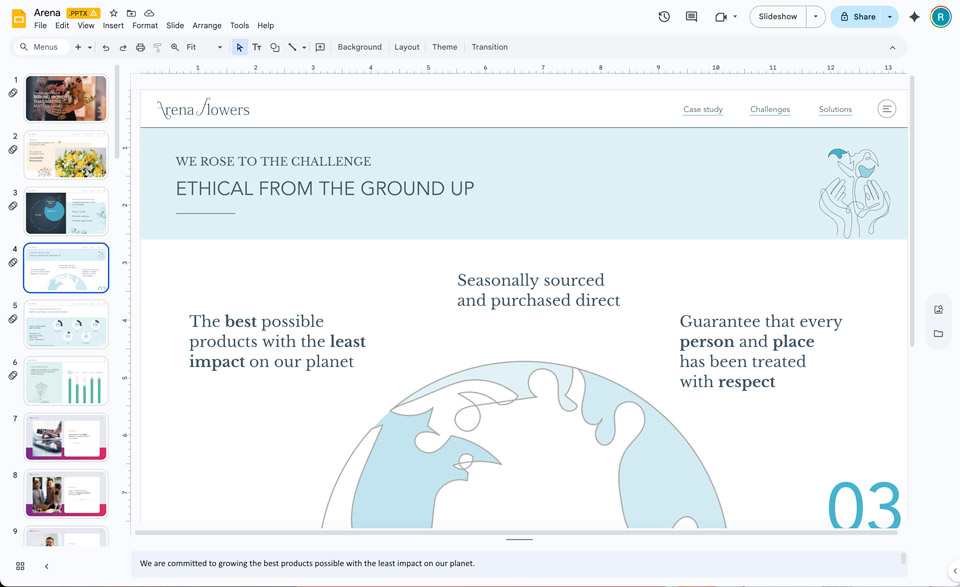
Task: Click the Background button
Action: pyautogui.click(x=359, y=47)
